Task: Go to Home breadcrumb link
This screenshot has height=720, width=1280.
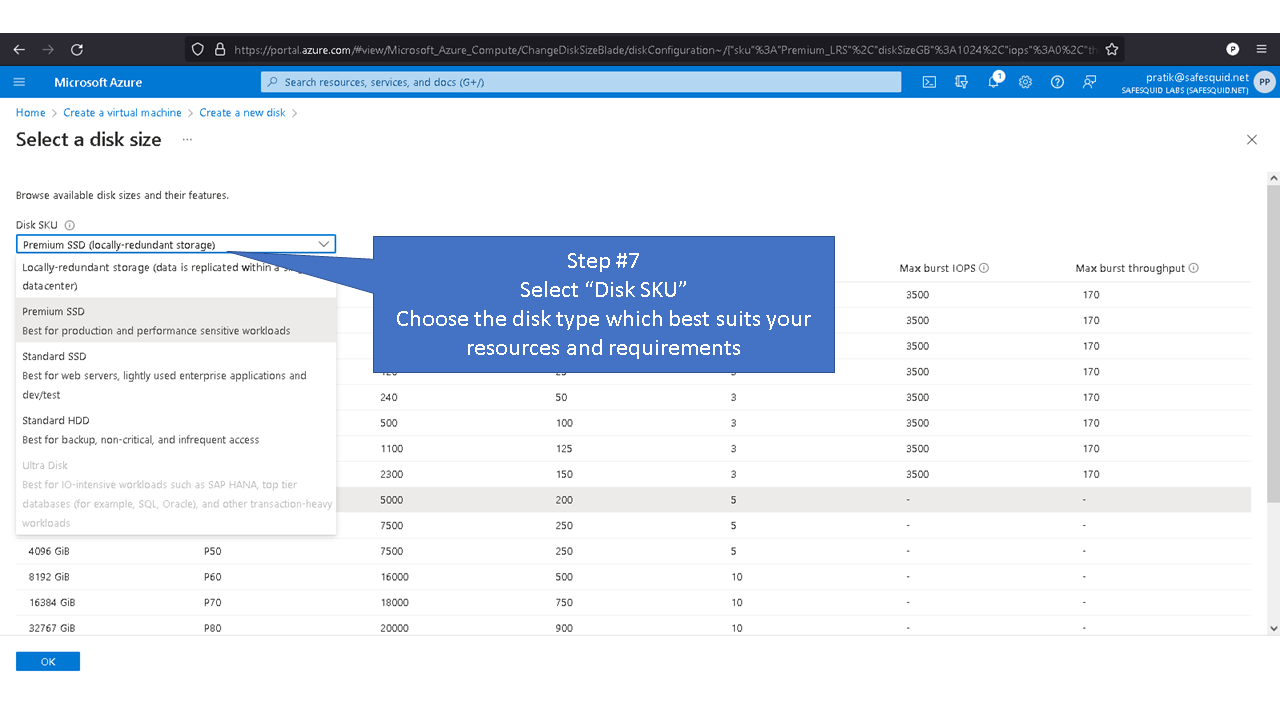Action: point(30,113)
